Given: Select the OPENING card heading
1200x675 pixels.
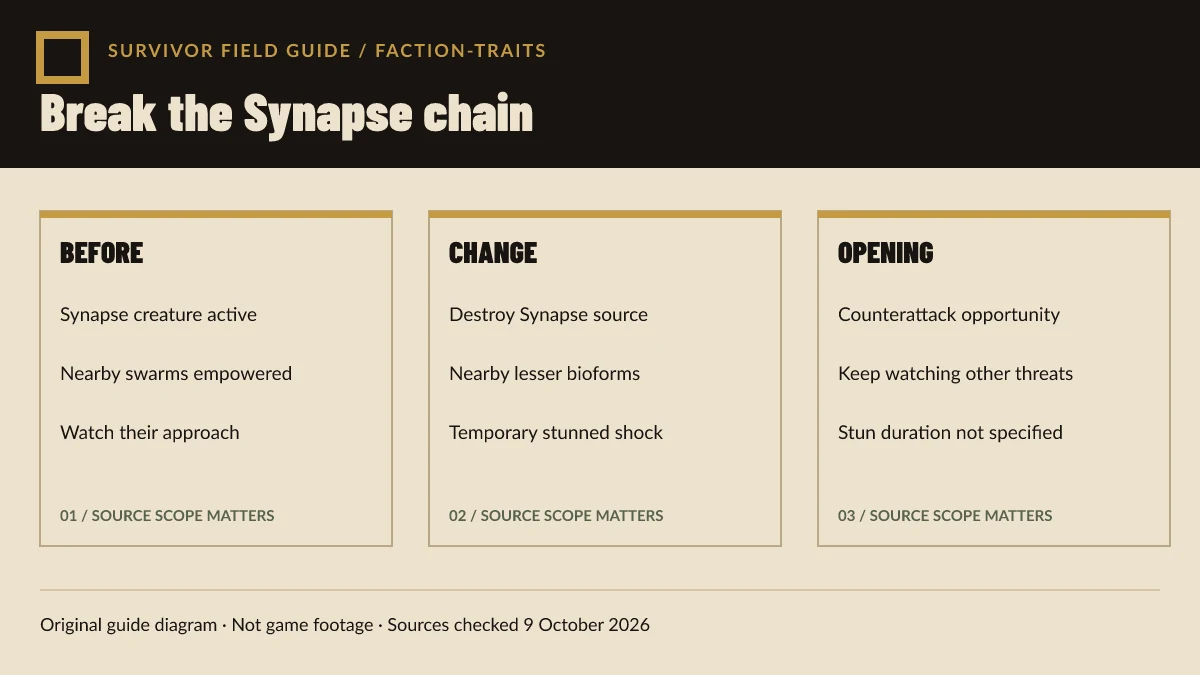Looking at the screenshot, I should (x=886, y=253).
